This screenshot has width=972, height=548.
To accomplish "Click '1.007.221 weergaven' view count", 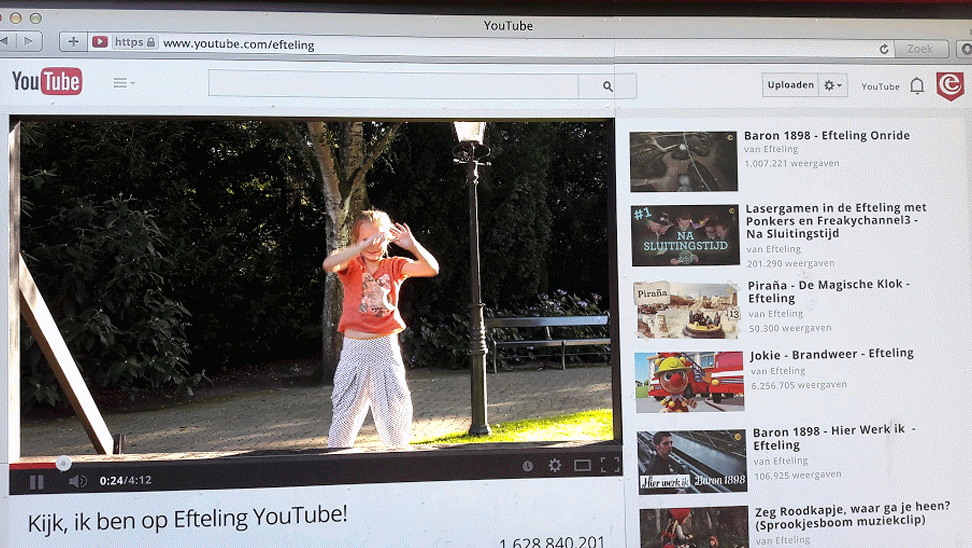I will [x=792, y=164].
